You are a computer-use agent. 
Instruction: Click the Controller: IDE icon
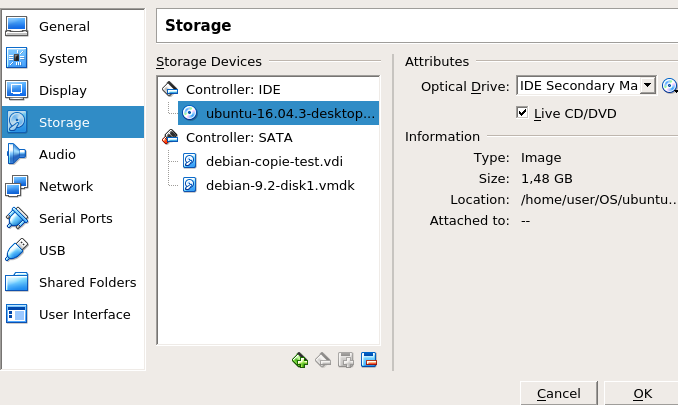pos(170,89)
